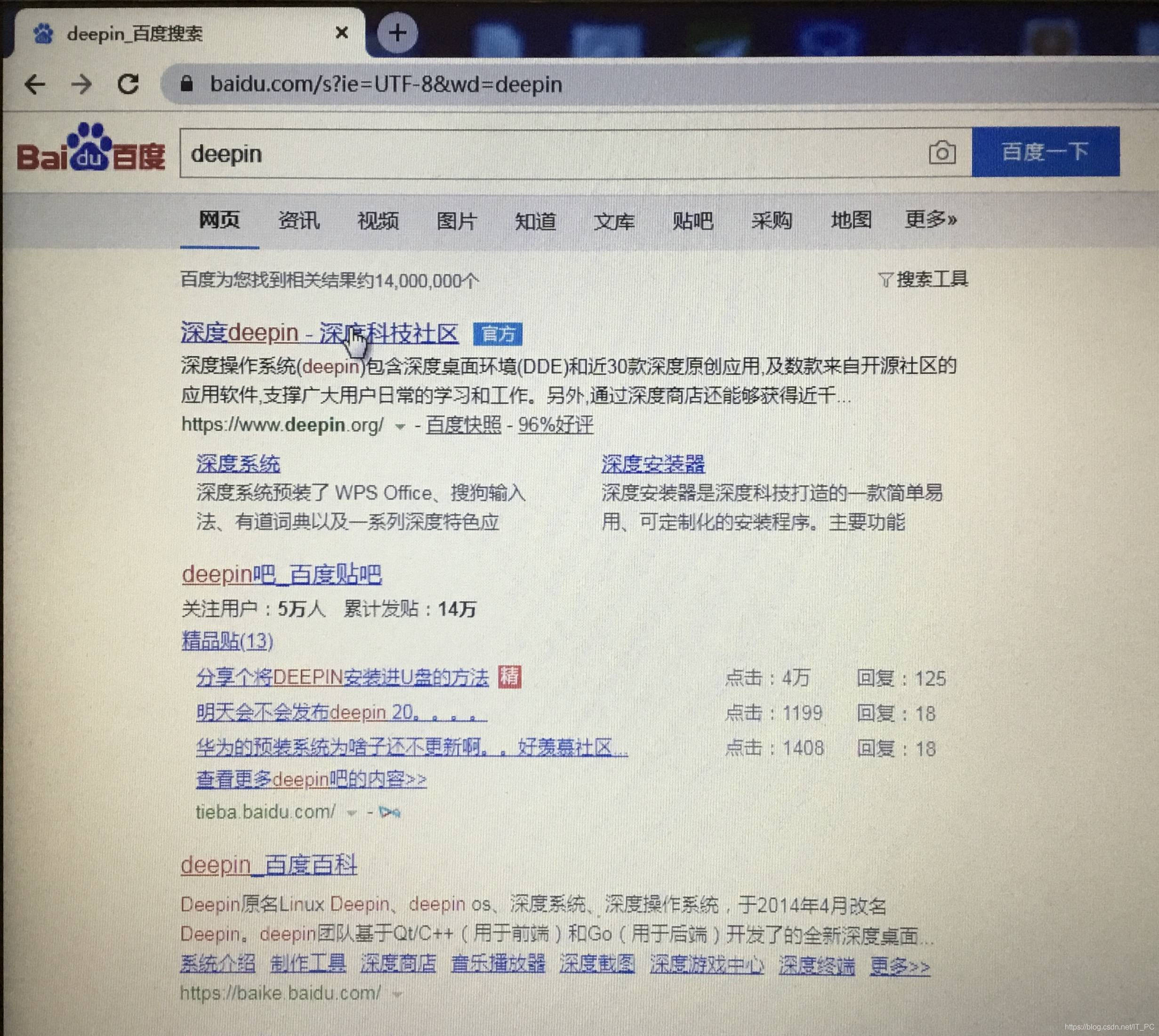The image size is (1159, 1036).
Task: Click the browser forward arrow
Action: pyautogui.click(x=82, y=84)
